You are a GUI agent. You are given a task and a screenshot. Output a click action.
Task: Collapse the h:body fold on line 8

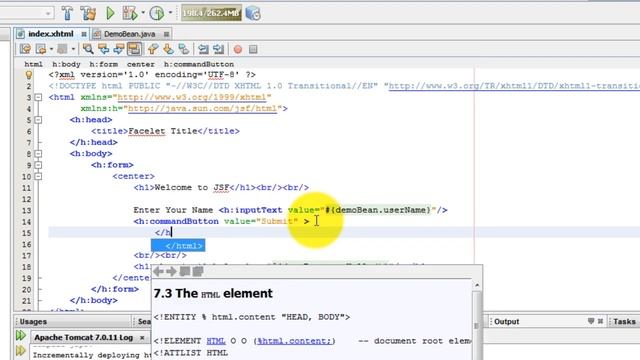(x=38, y=154)
